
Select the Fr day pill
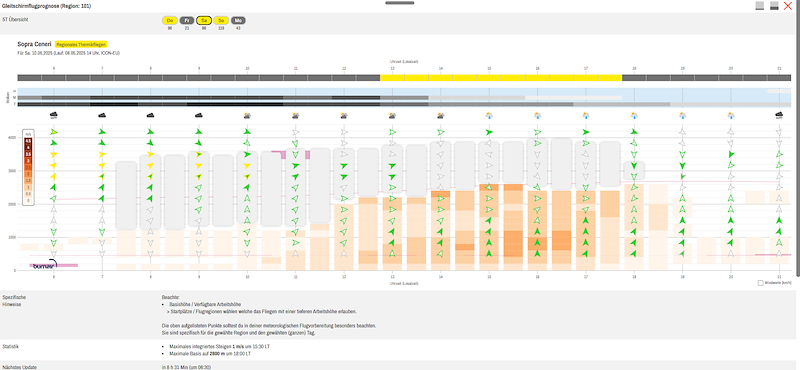tap(187, 20)
